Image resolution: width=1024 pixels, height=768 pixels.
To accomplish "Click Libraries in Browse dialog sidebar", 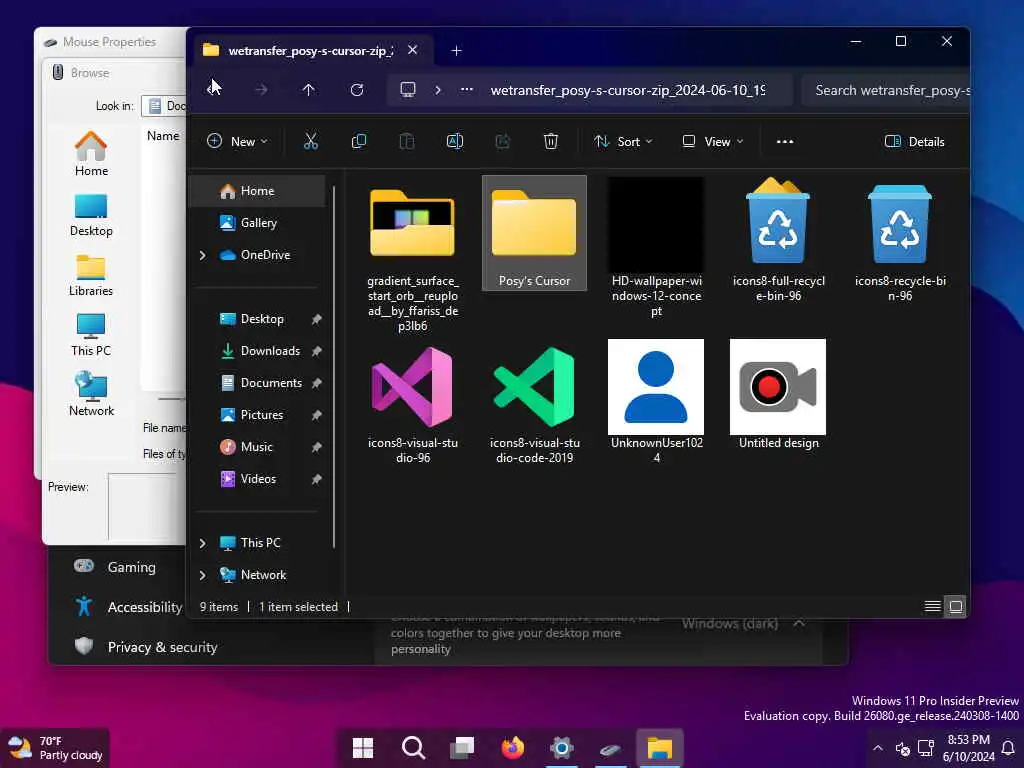I will pos(91,275).
